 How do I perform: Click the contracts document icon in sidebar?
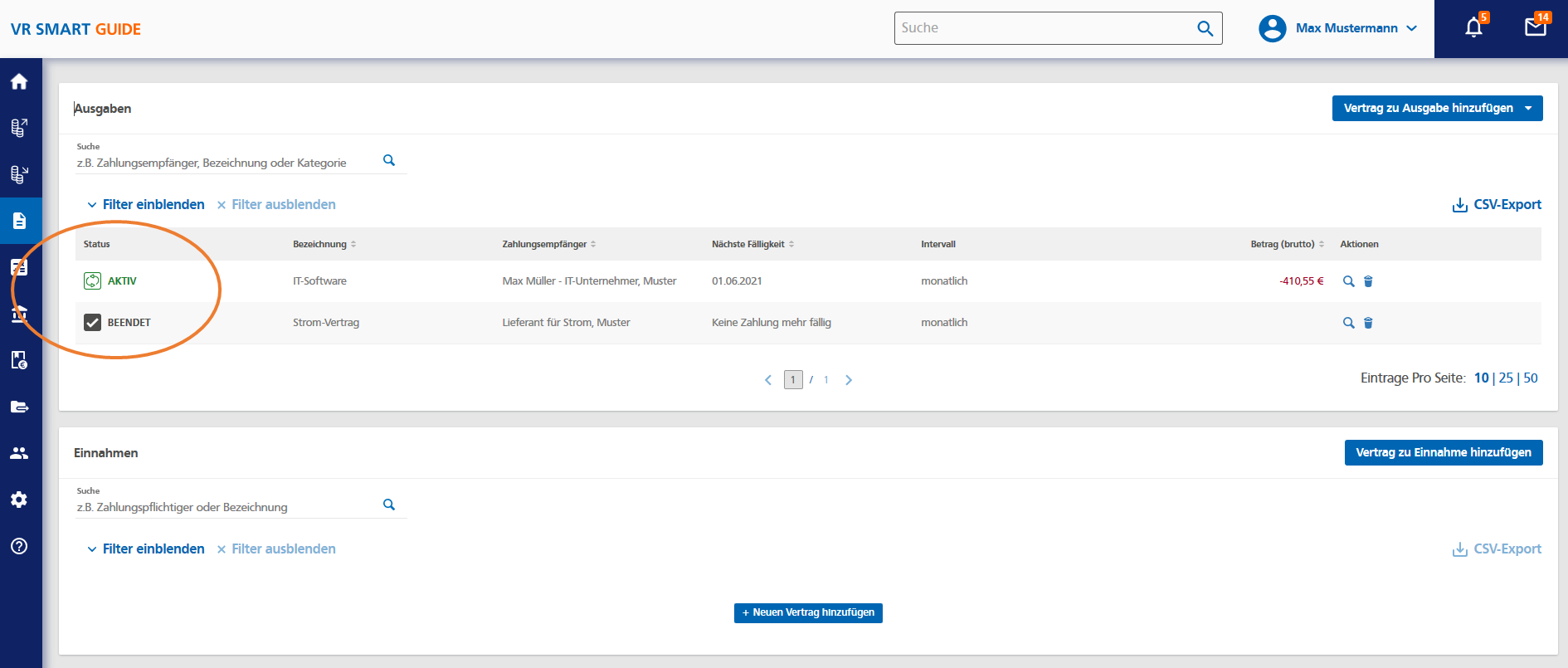[19, 221]
